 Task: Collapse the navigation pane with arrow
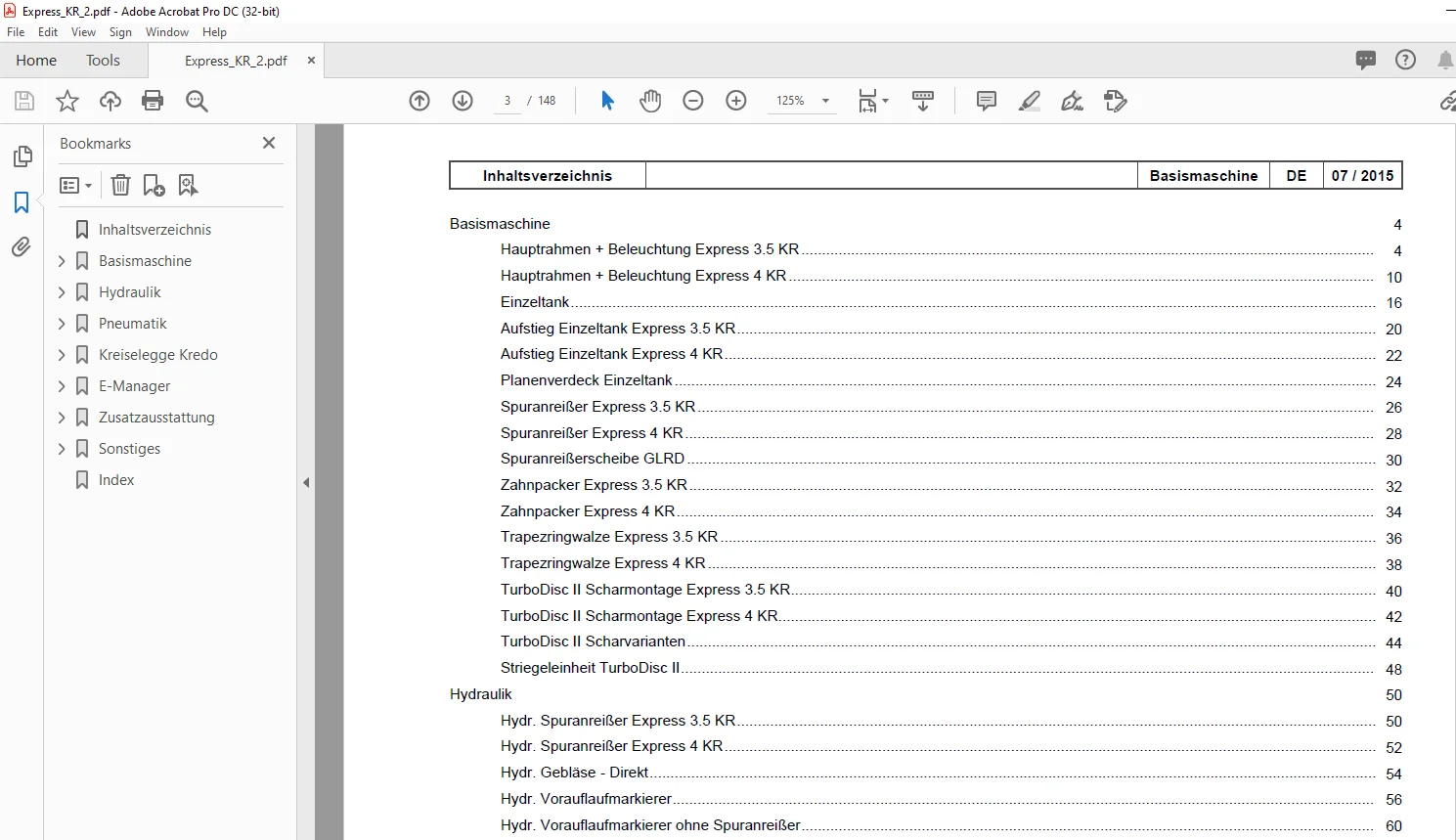306,482
